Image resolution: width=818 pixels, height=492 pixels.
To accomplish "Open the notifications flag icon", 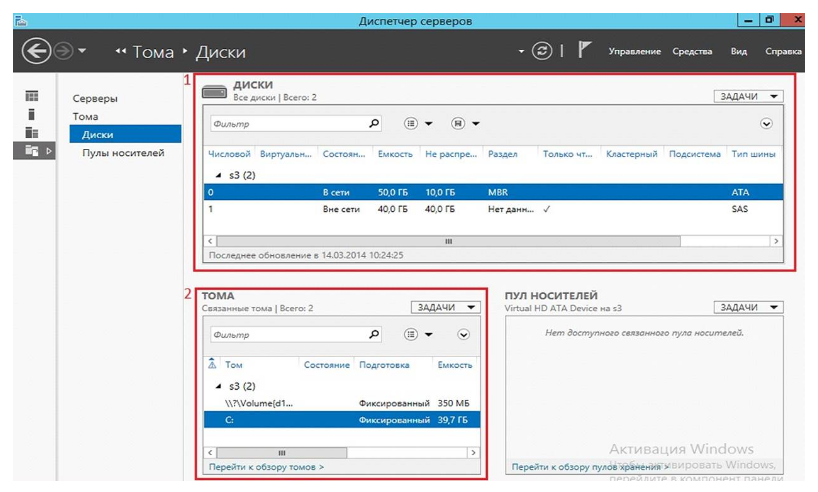I will pos(584,51).
